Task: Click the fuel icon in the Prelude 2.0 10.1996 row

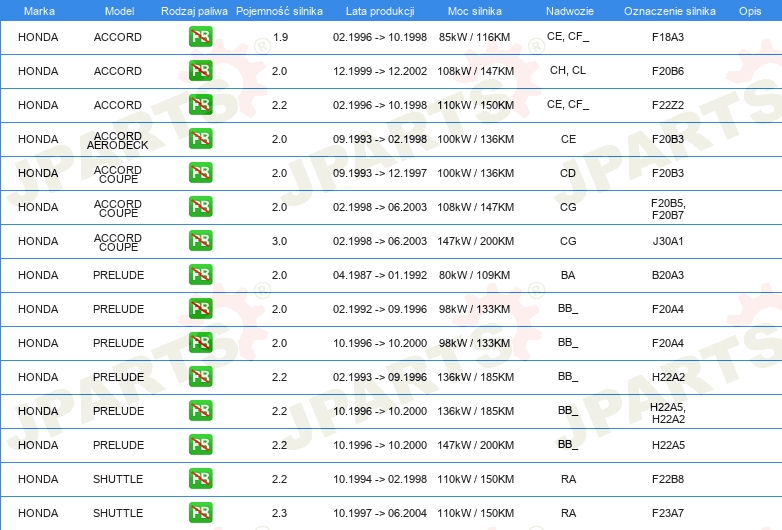Action: point(200,343)
